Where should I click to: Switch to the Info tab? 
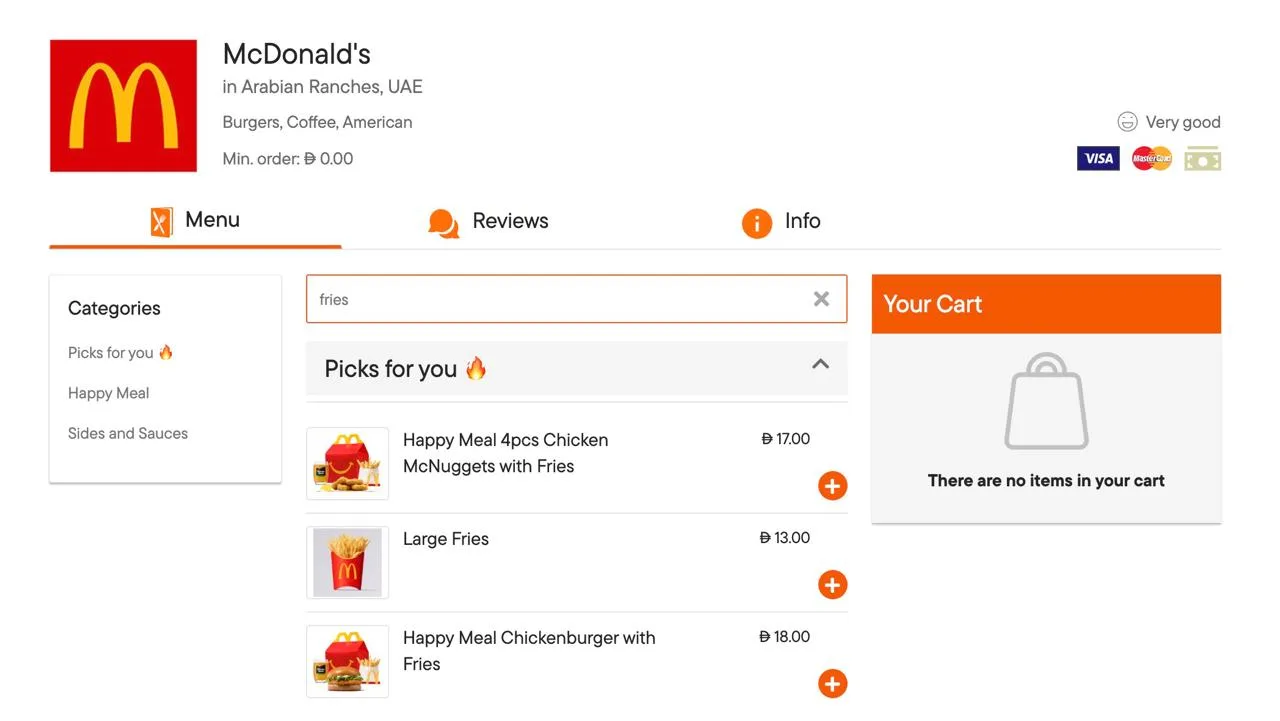781,222
